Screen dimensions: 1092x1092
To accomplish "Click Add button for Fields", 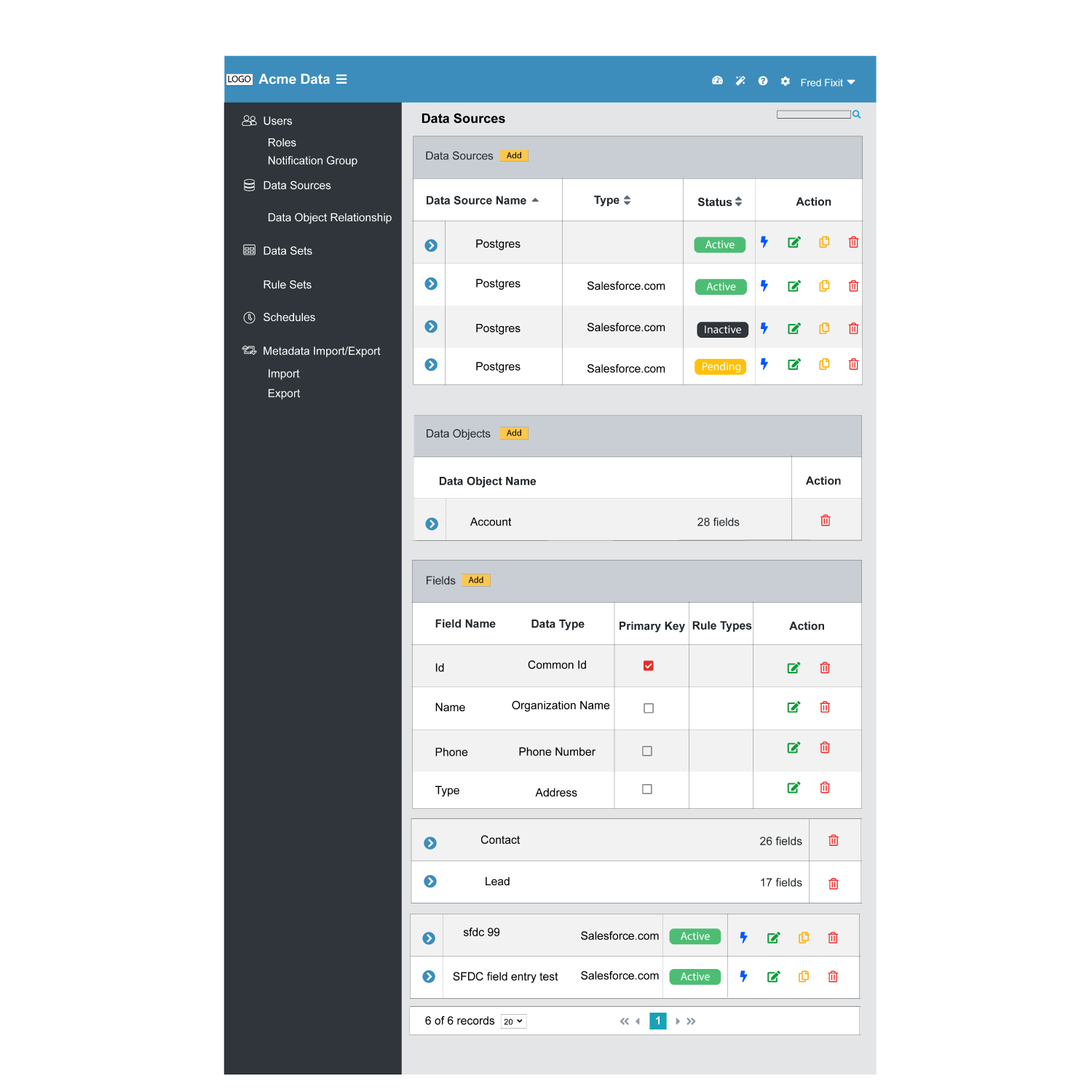I will click(476, 580).
